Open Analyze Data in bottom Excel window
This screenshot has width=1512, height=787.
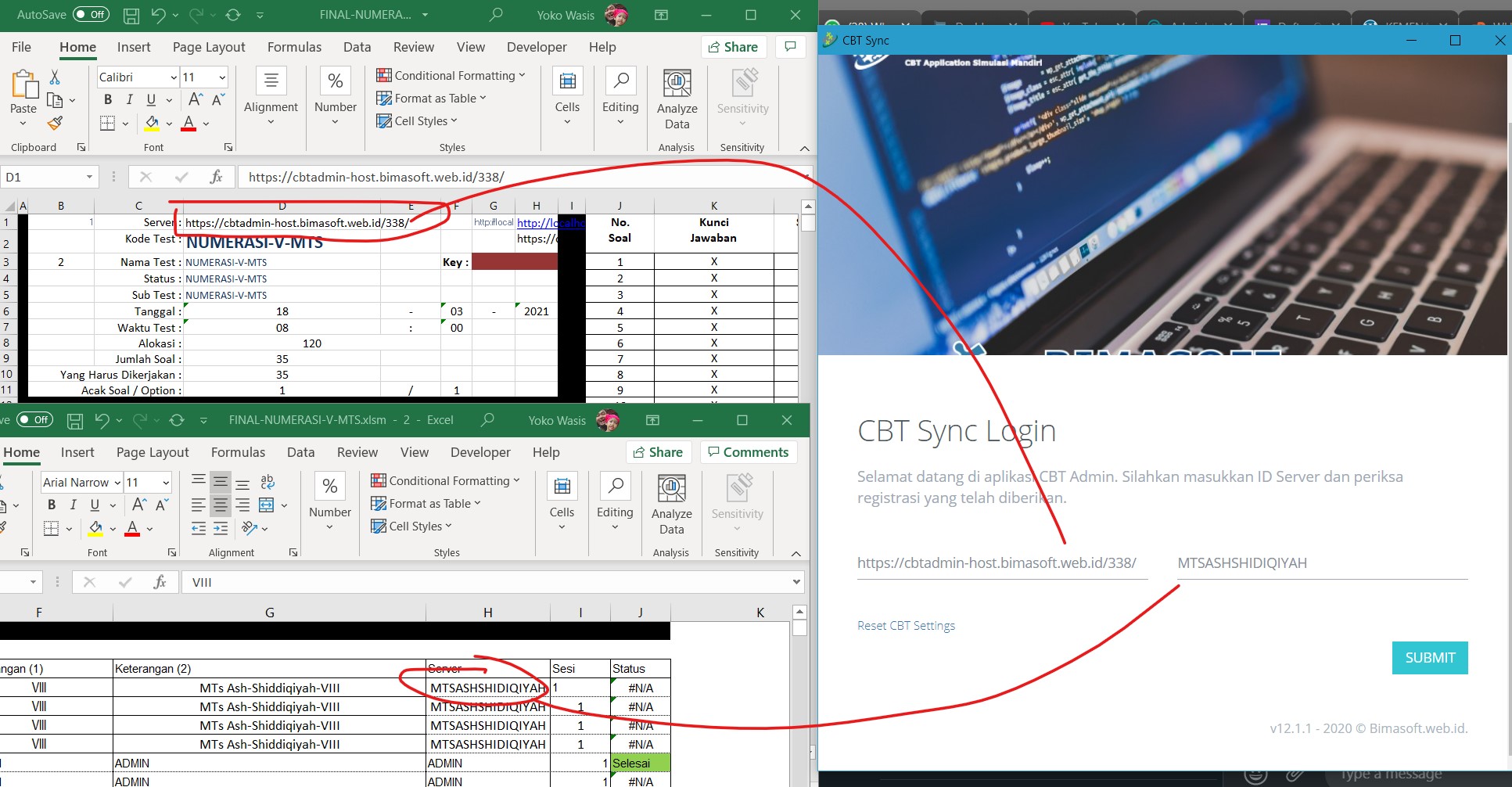click(672, 505)
